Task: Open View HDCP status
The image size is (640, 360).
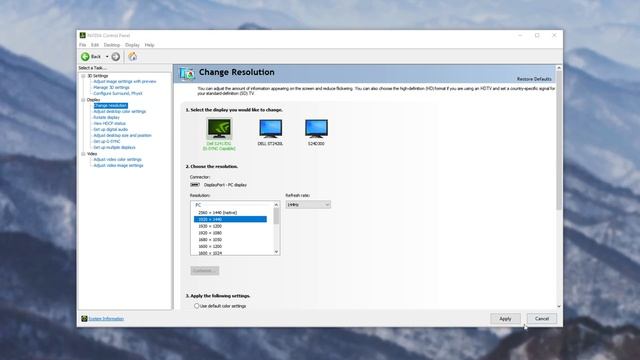Action: pos(109,123)
